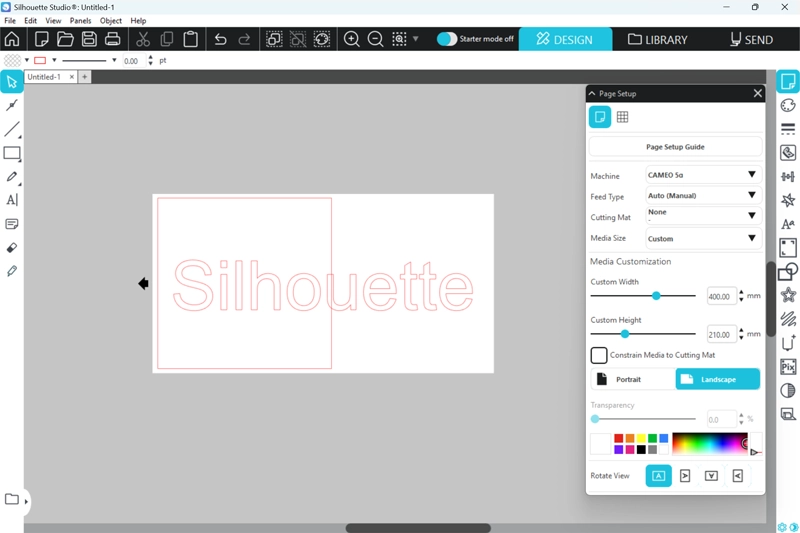Enable Constrain Media to Cutting Mat

pos(599,355)
